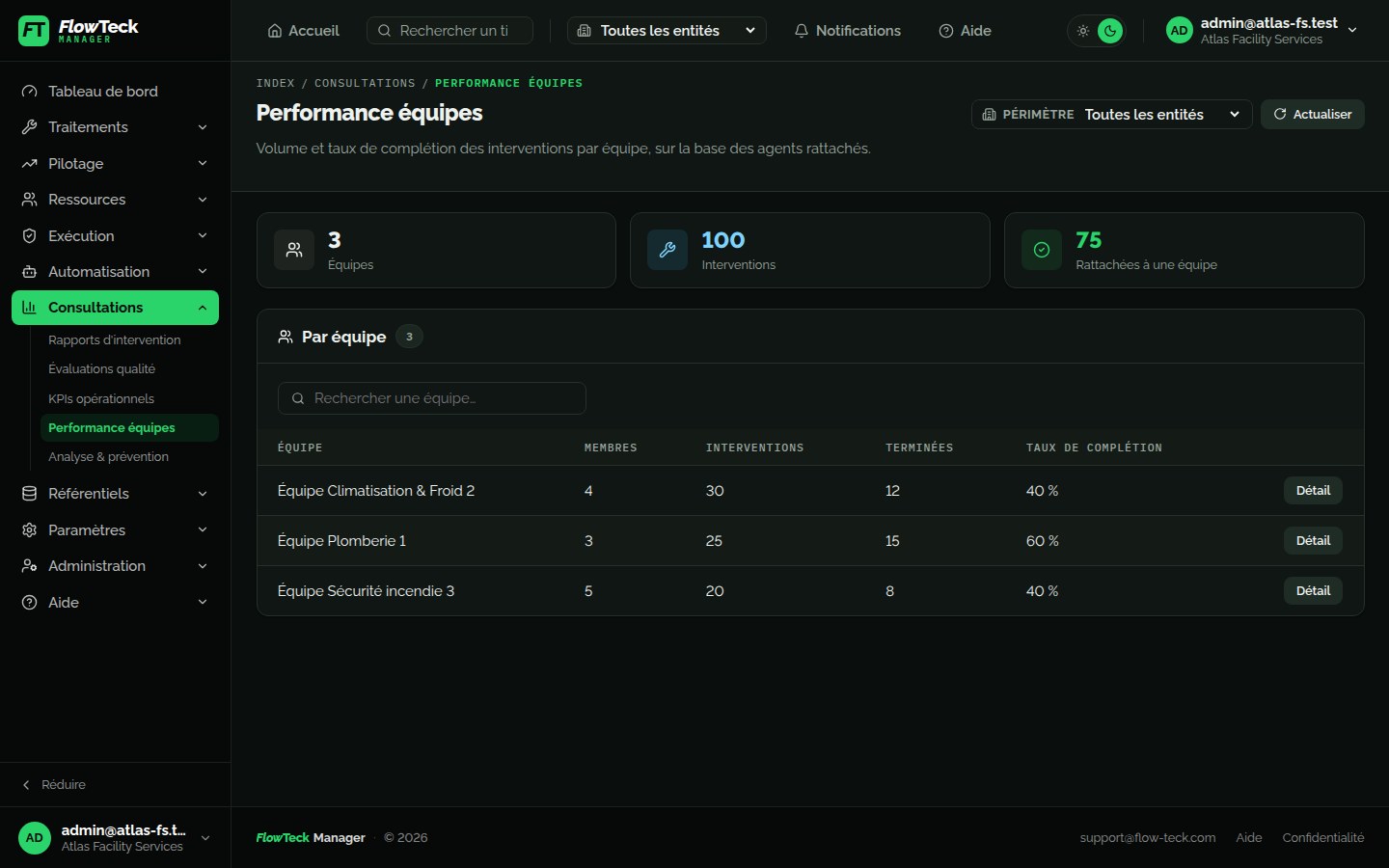Switch to dark theme moon icon
Screen dimensions: 1389x868
[x=1110, y=31]
